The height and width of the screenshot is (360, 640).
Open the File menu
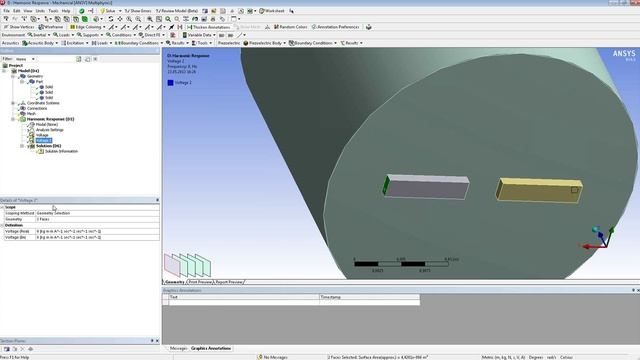point(7,11)
